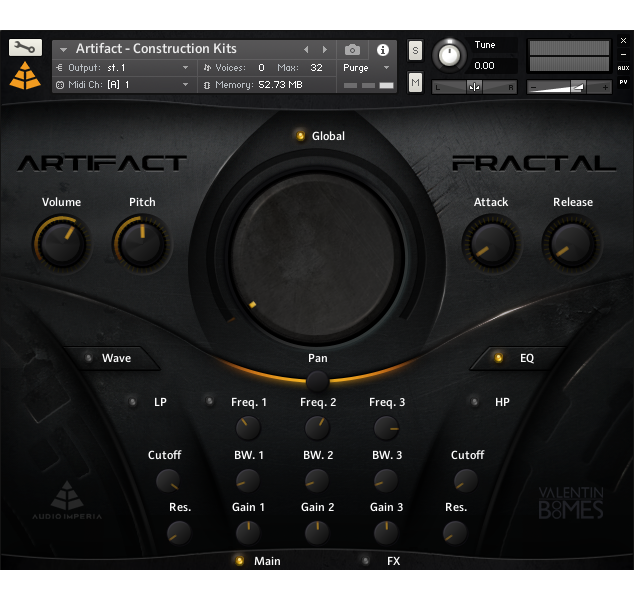Solo the instrument with S button
The image size is (635, 600).
pyautogui.click(x=415, y=51)
